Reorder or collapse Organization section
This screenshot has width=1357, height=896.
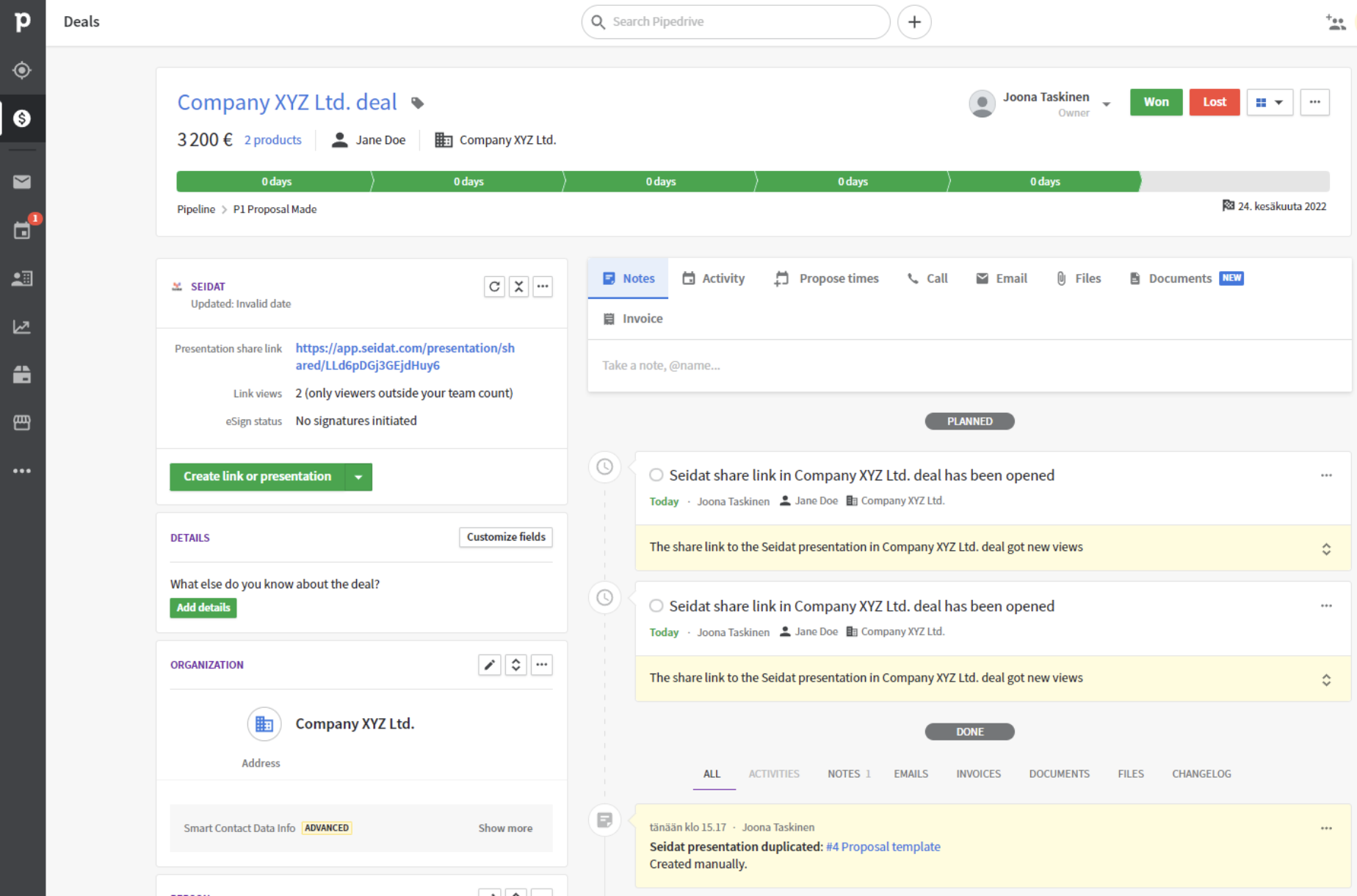point(516,665)
